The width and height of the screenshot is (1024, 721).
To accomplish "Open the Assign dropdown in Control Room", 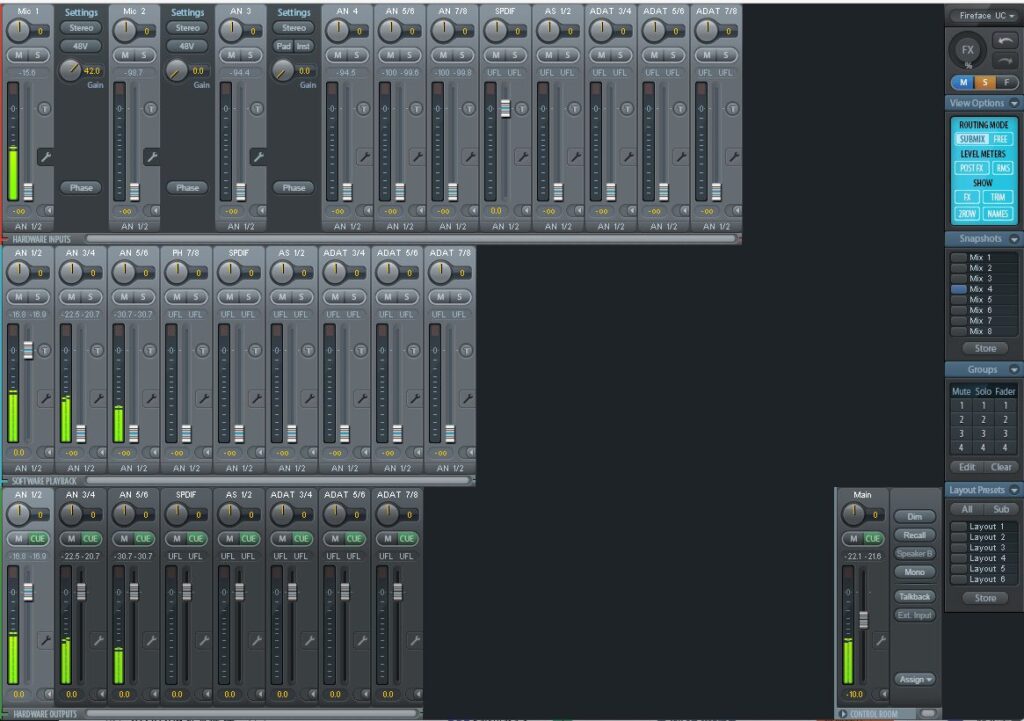I will [915, 679].
